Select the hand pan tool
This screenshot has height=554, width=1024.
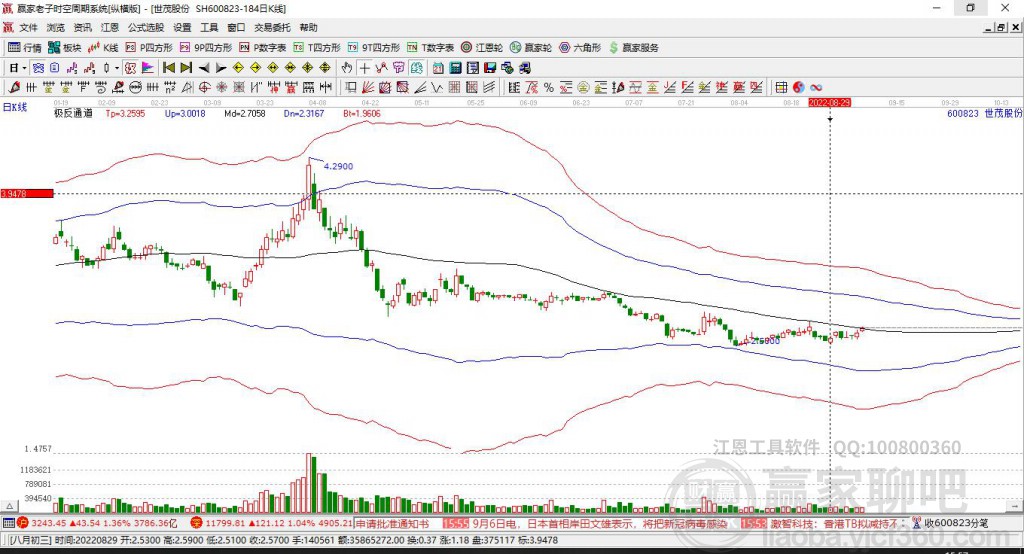point(347,68)
